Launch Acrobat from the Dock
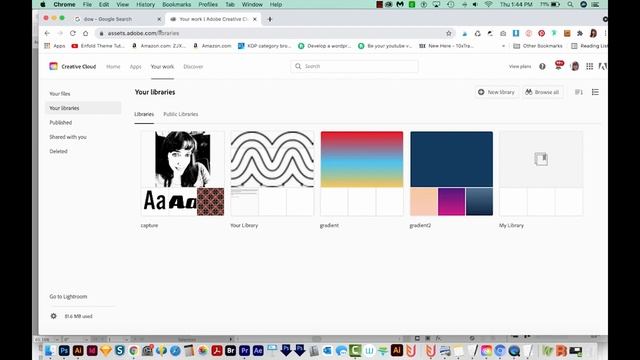Viewport: 640px width, 360px height. (217, 351)
